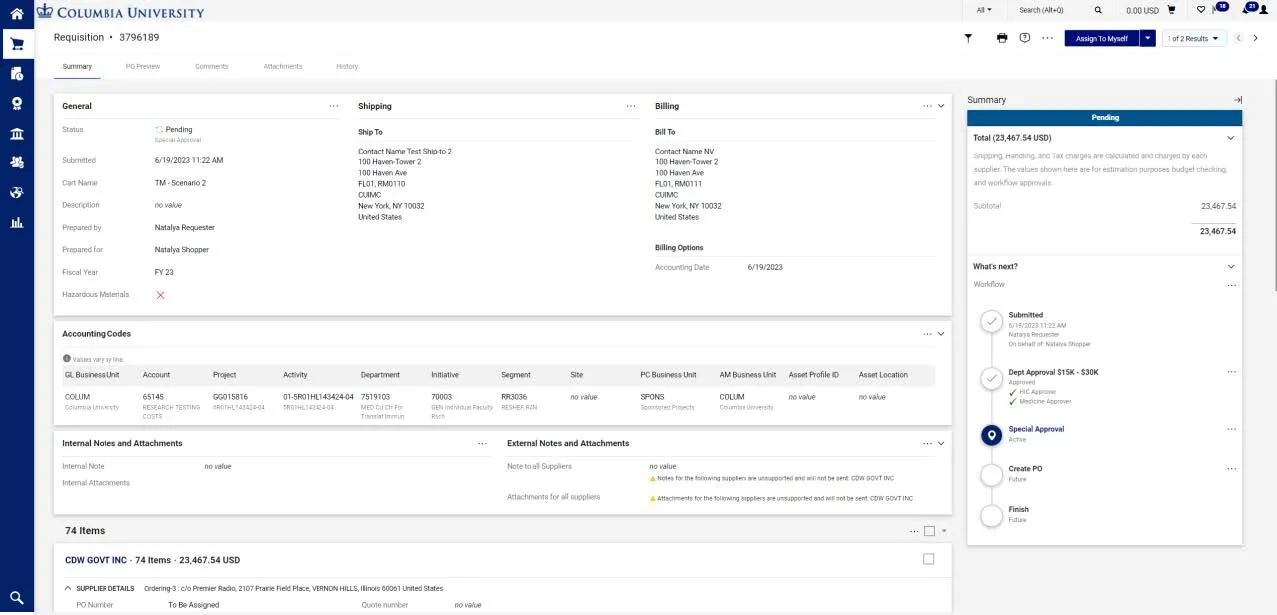Click the Create PO workflow step
1277x615 pixels.
(1025, 468)
